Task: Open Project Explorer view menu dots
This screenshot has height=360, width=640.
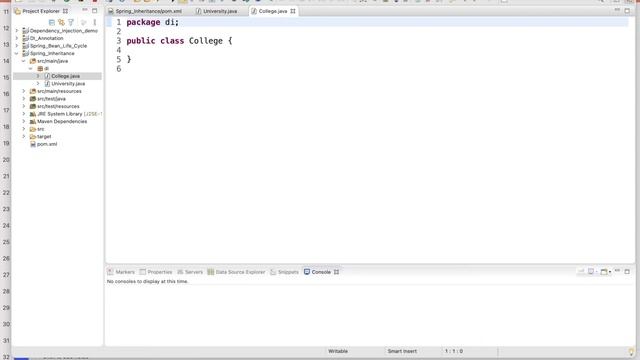Action: point(95,22)
